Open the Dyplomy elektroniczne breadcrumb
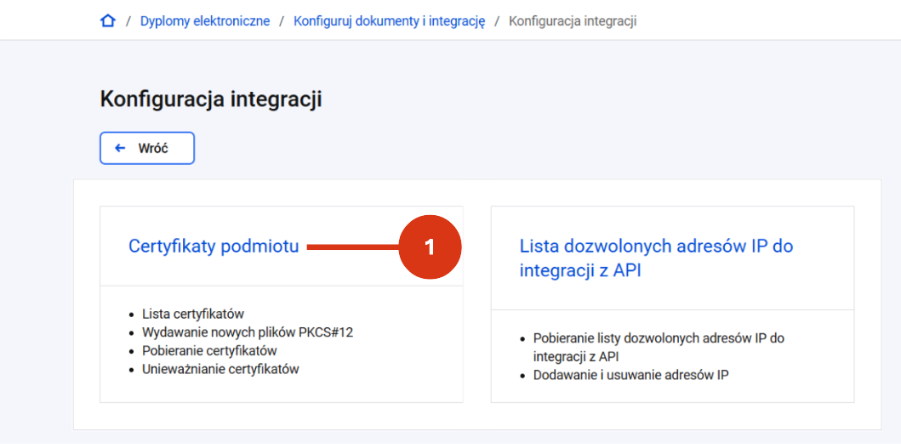The height and width of the screenshot is (444, 901). [205, 22]
